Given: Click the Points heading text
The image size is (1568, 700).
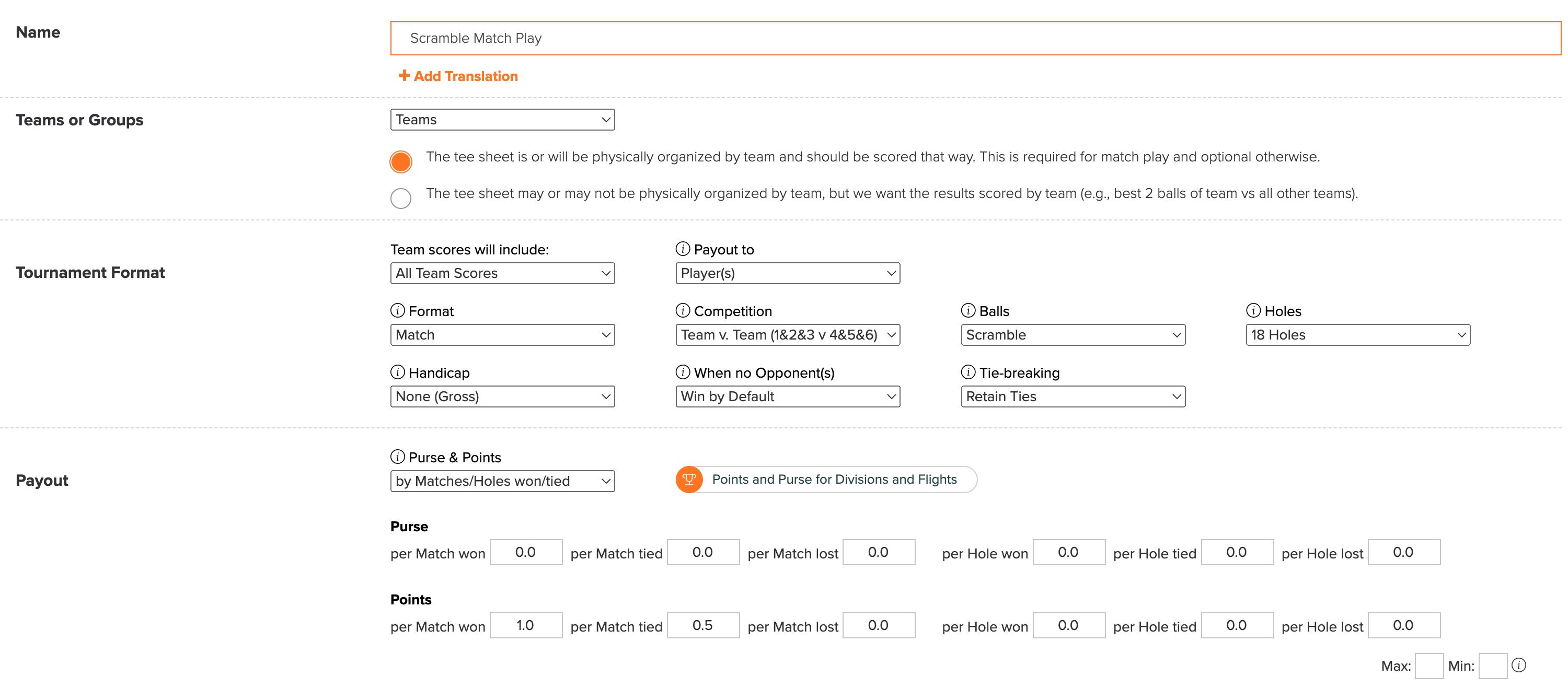Looking at the screenshot, I should 411,599.
